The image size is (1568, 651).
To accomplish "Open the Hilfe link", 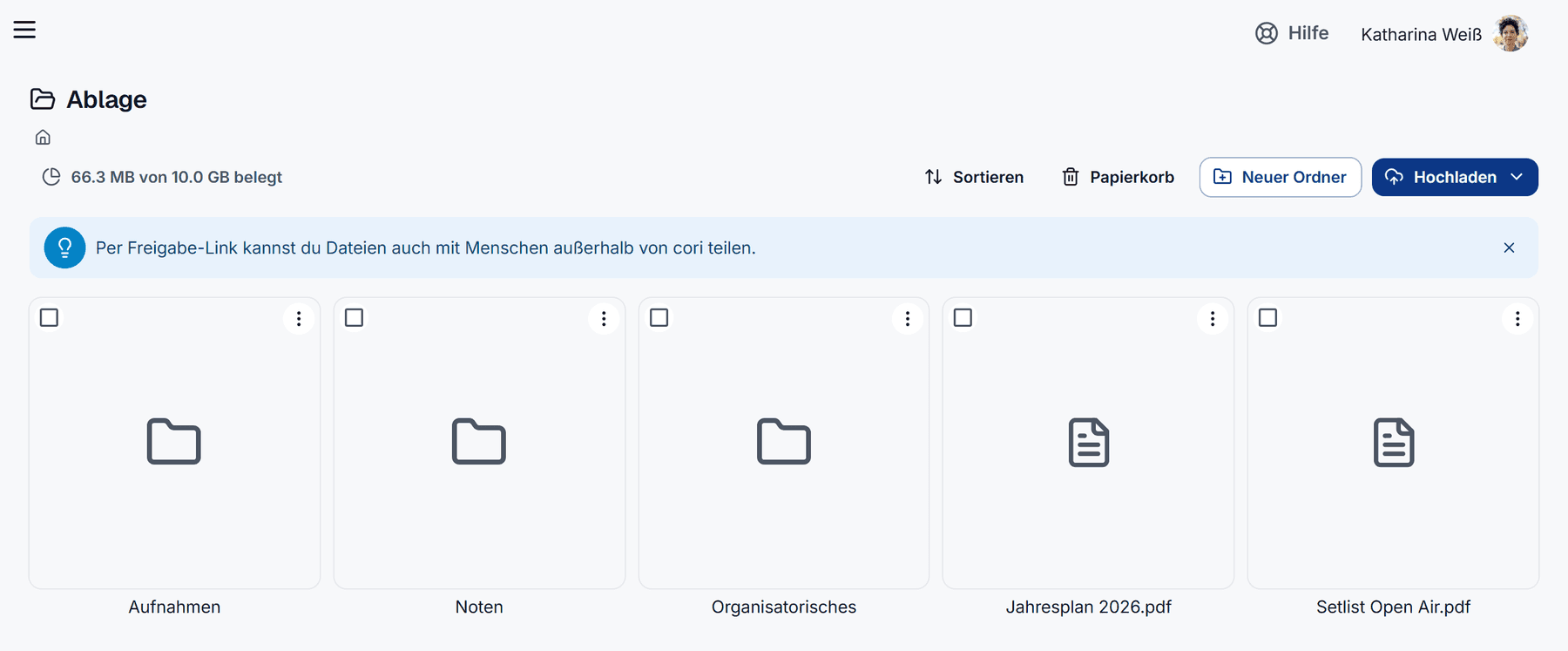I will coord(1292,33).
